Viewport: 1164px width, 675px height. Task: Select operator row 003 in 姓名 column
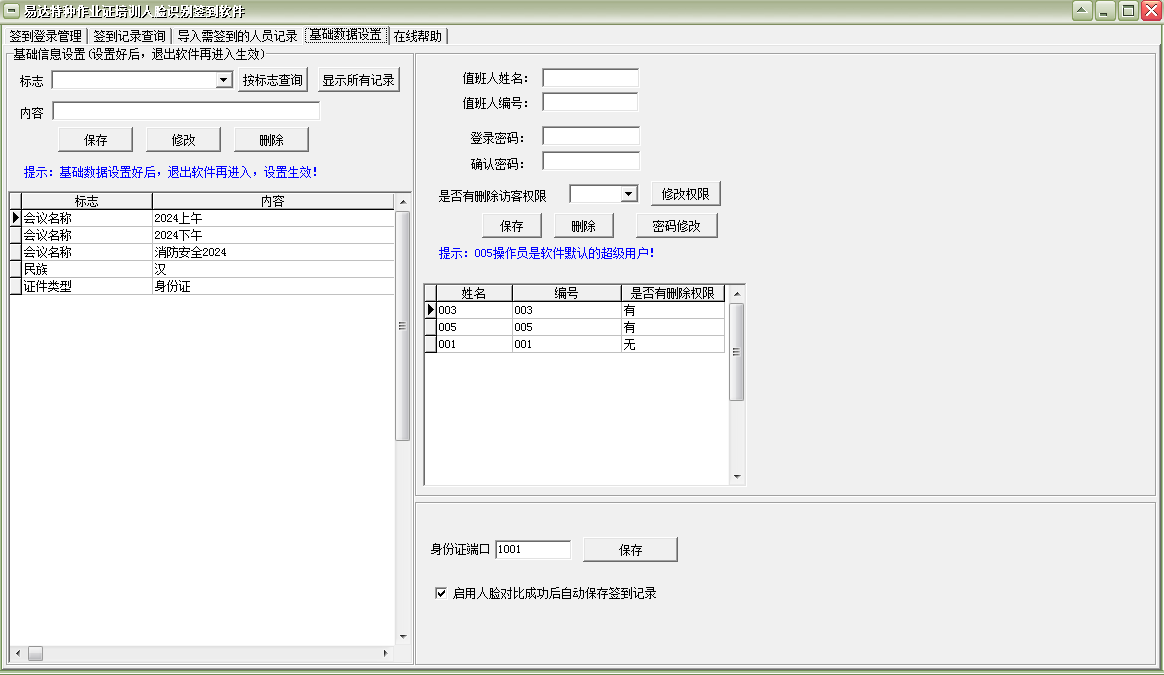coord(474,310)
